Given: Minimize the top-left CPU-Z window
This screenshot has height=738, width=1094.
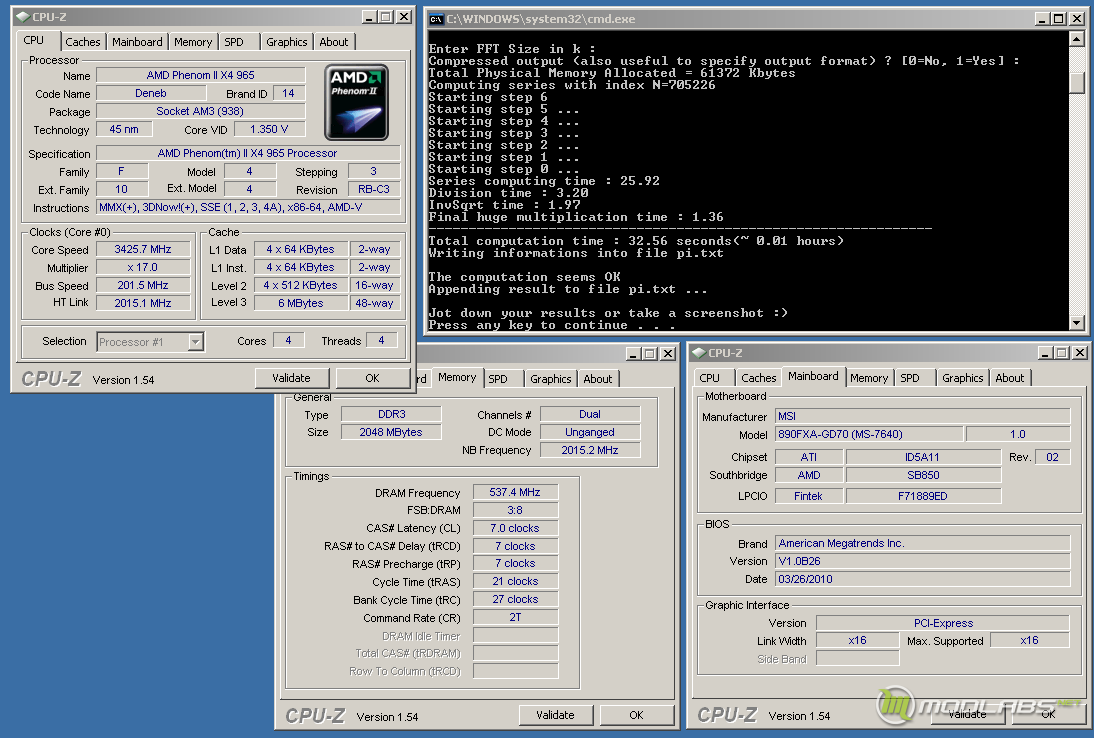Looking at the screenshot, I should pos(369,17).
